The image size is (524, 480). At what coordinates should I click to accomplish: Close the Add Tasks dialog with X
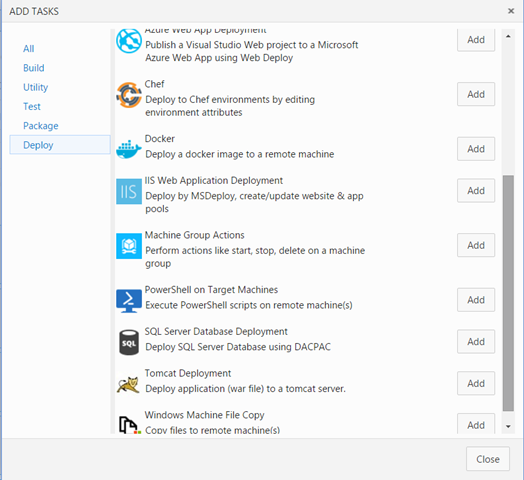(511, 11)
